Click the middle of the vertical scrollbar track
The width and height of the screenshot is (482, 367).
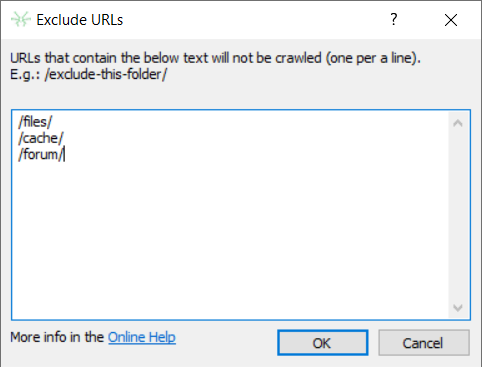point(458,215)
